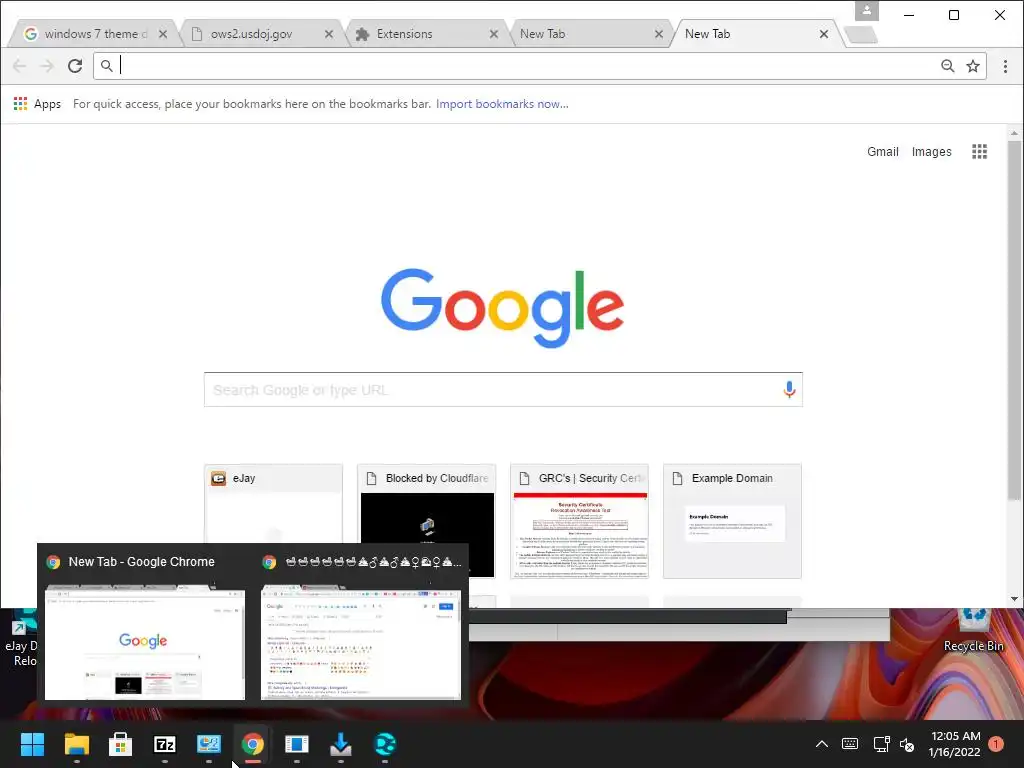This screenshot has width=1024, height=768.
Task: Reload the current Chrome page
Action: 75,66
